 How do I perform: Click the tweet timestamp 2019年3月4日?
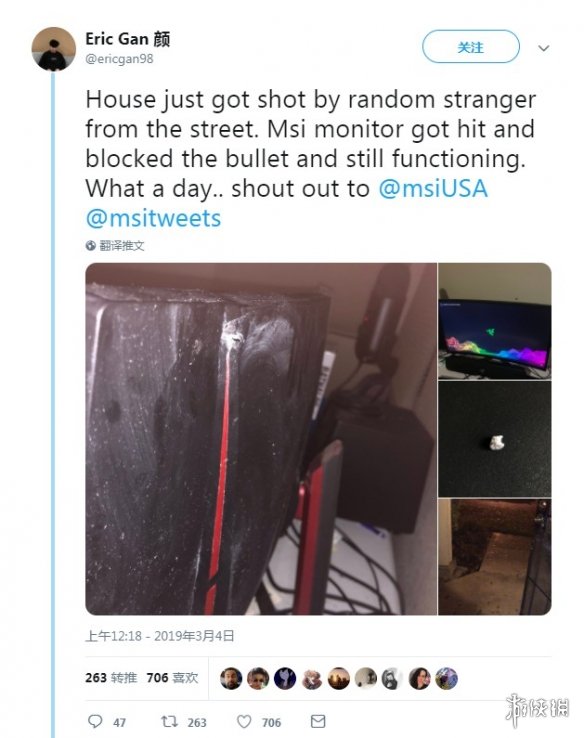pos(194,636)
